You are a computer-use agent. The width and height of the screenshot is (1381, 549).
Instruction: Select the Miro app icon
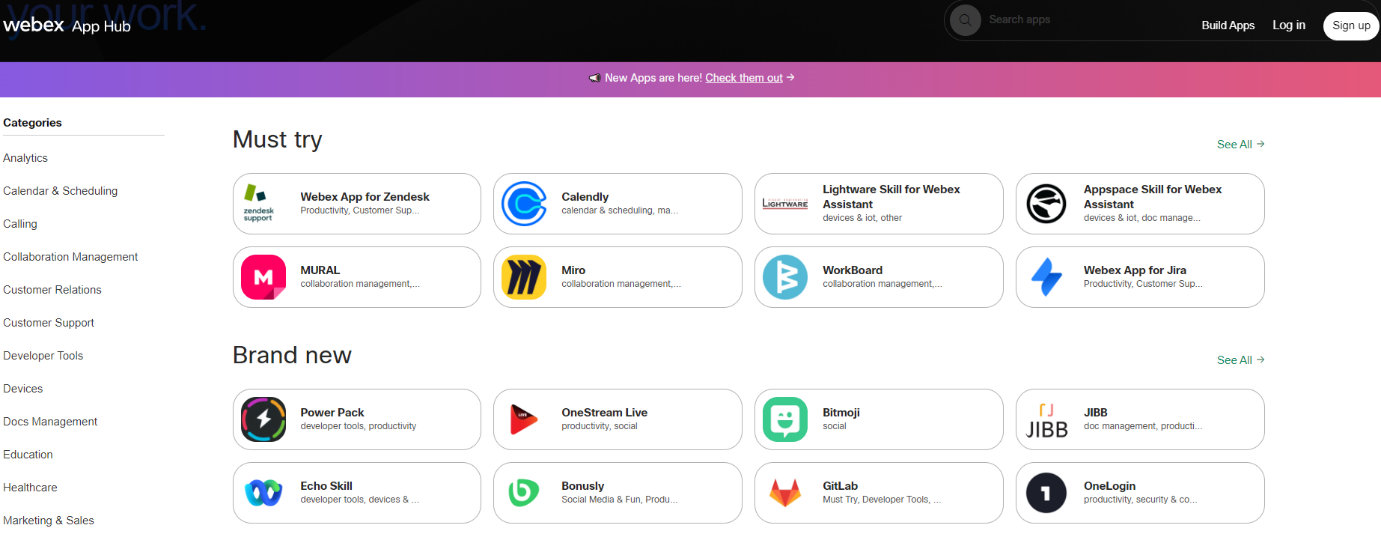click(524, 277)
